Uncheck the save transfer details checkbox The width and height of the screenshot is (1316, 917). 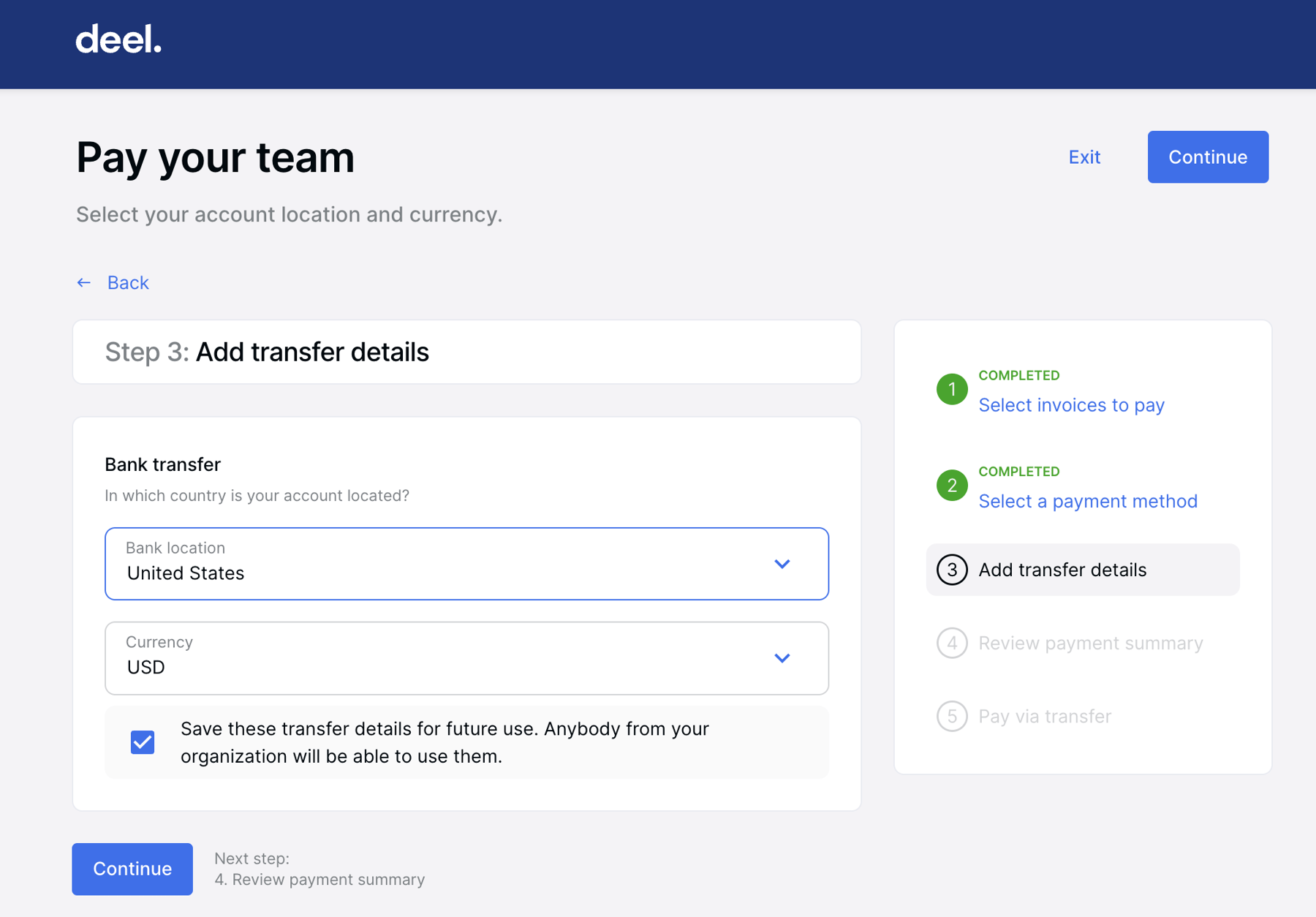tap(143, 742)
